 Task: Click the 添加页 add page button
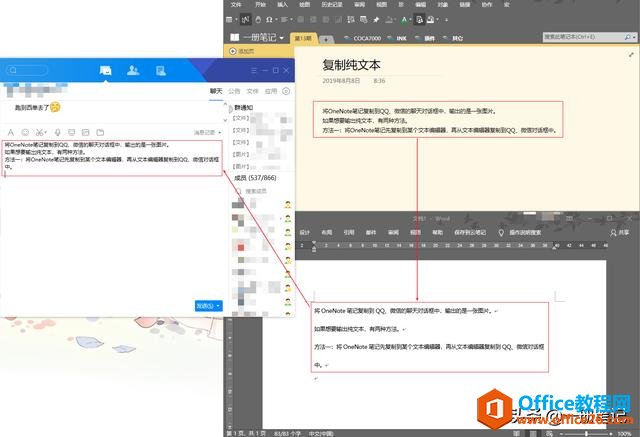242,51
